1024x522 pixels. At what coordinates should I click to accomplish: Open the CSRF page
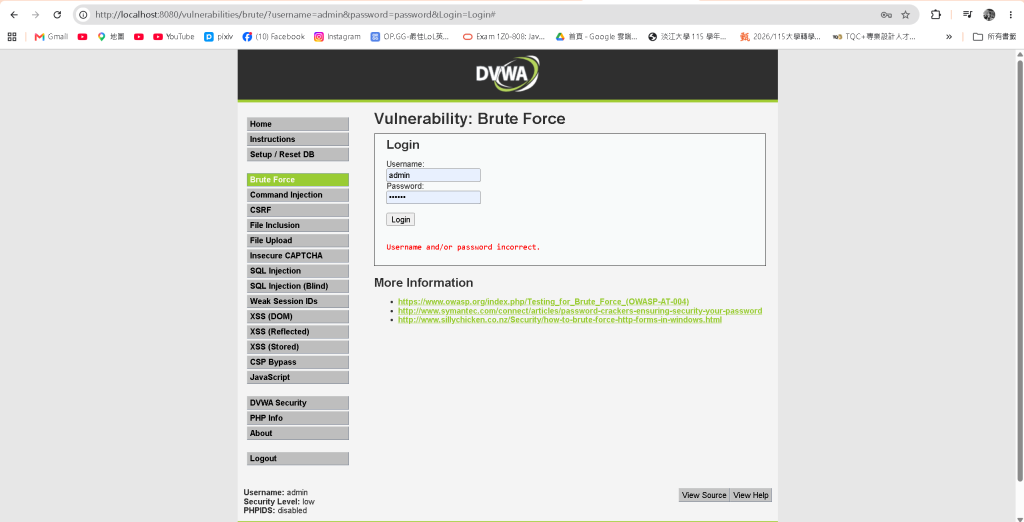[x=298, y=210]
